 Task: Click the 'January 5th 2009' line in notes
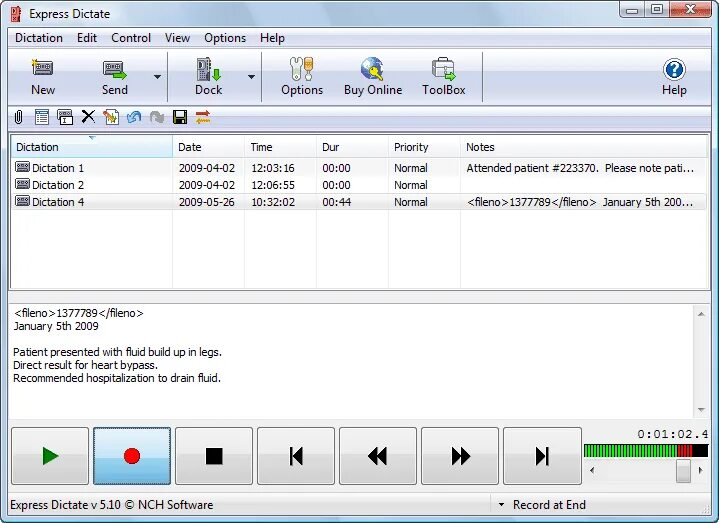[x=56, y=326]
